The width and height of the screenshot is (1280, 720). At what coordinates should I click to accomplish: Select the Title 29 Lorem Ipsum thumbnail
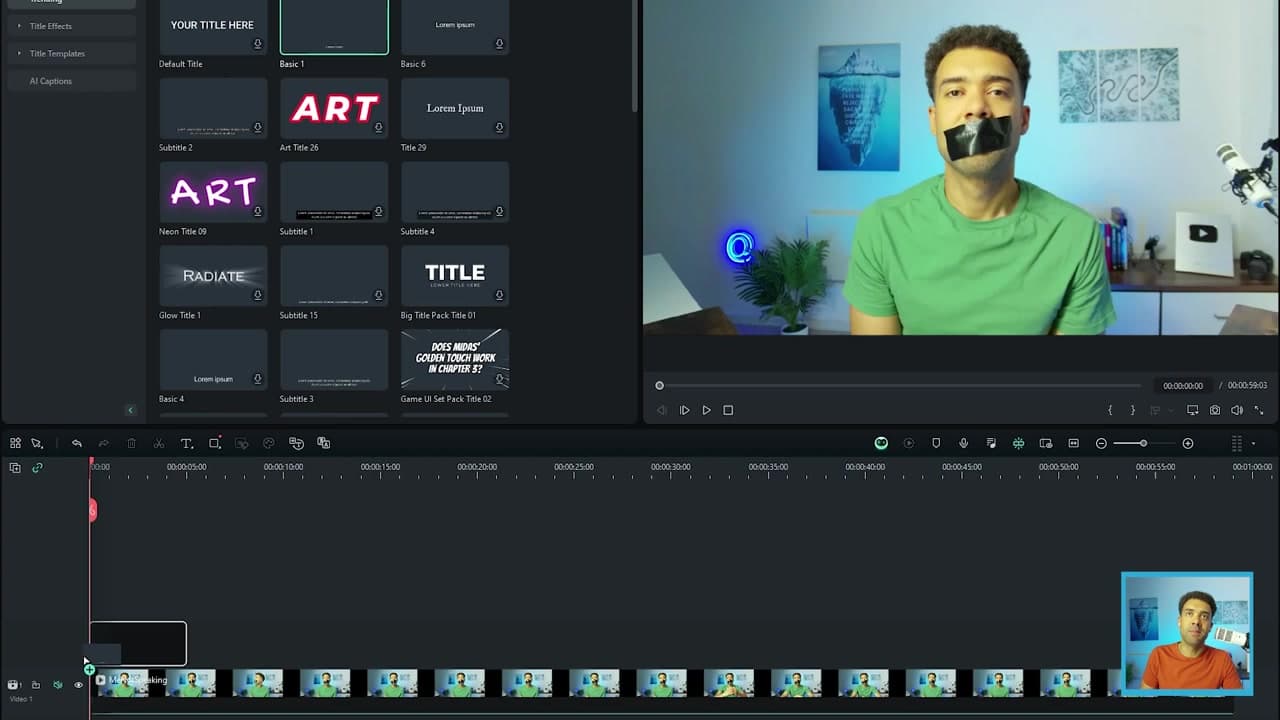point(455,108)
